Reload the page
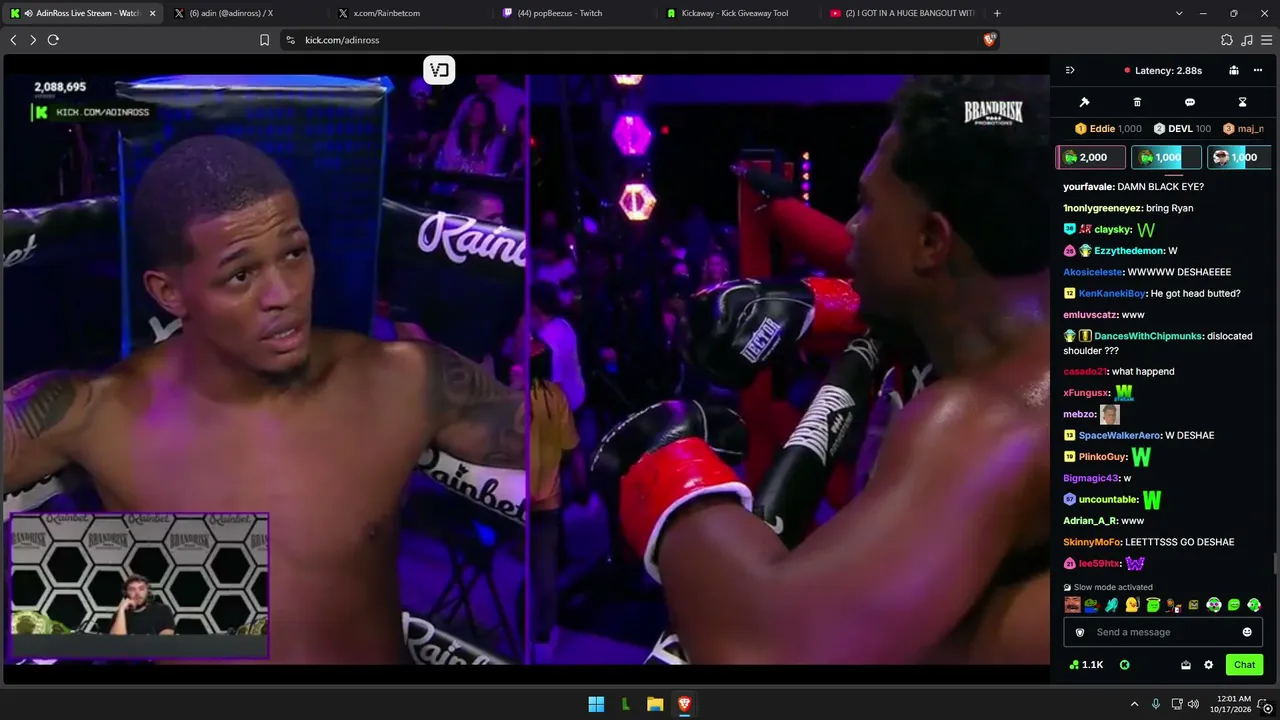This screenshot has width=1280, height=720. pyautogui.click(x=53, y=40)
